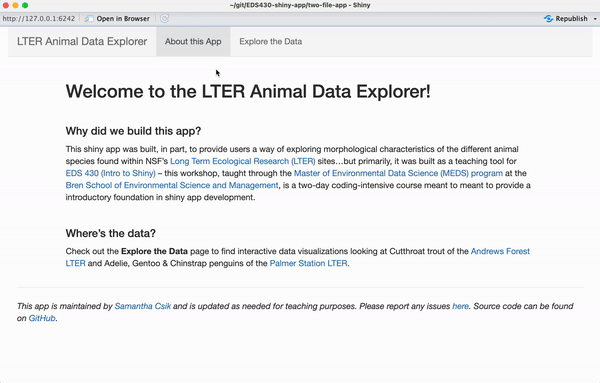The height and width of the screenshot is (383, 600).
Task: Click the Republish icon
Action: click(548, 18)
